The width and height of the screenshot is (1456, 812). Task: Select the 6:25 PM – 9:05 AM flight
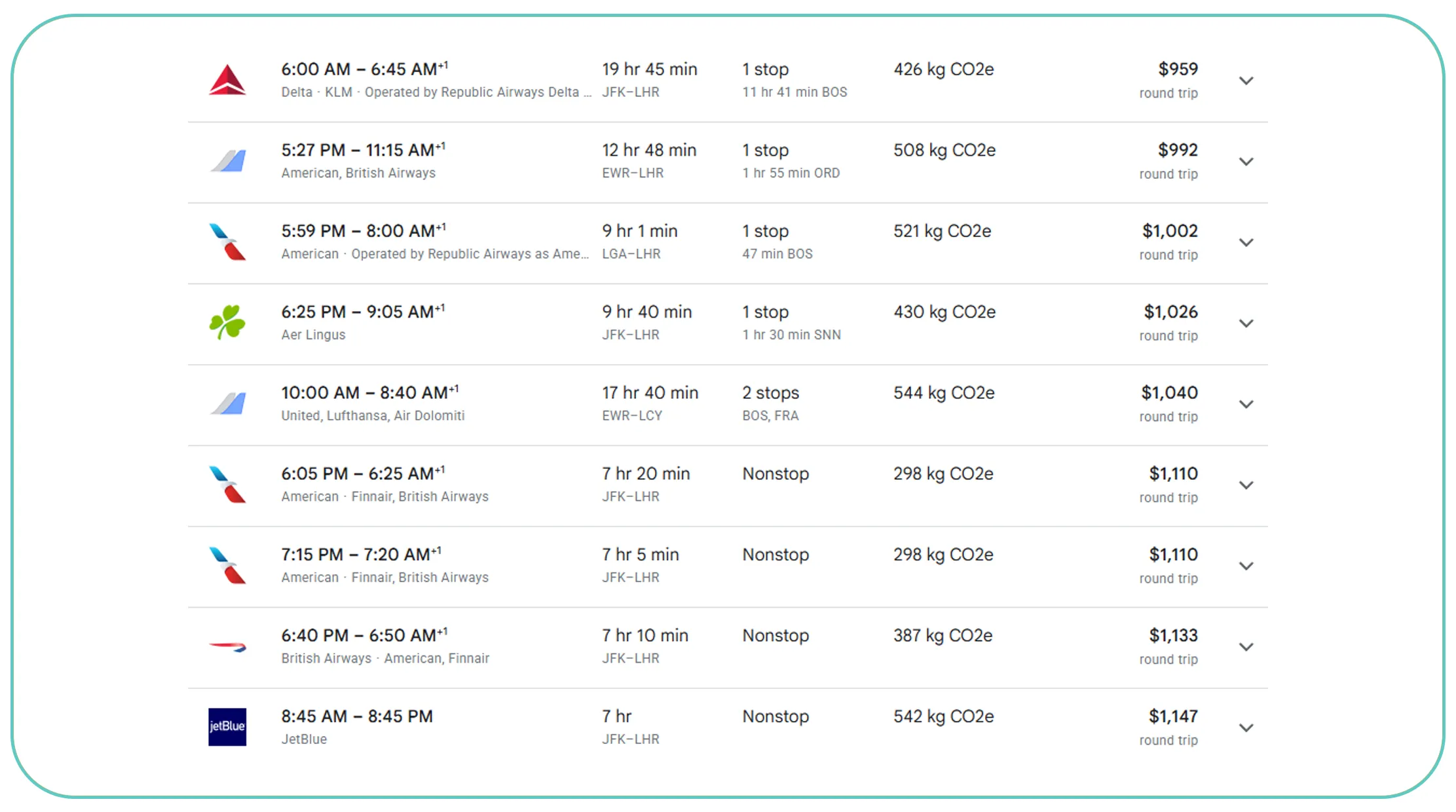click(x=728, y=324)
